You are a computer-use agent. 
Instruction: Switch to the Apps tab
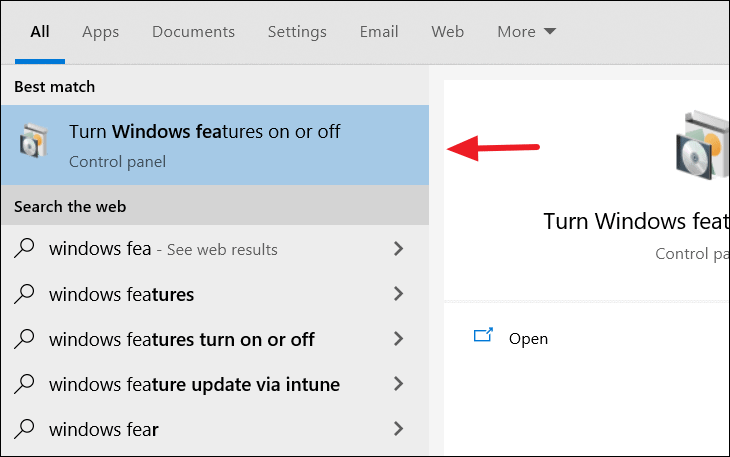[101, 32]
